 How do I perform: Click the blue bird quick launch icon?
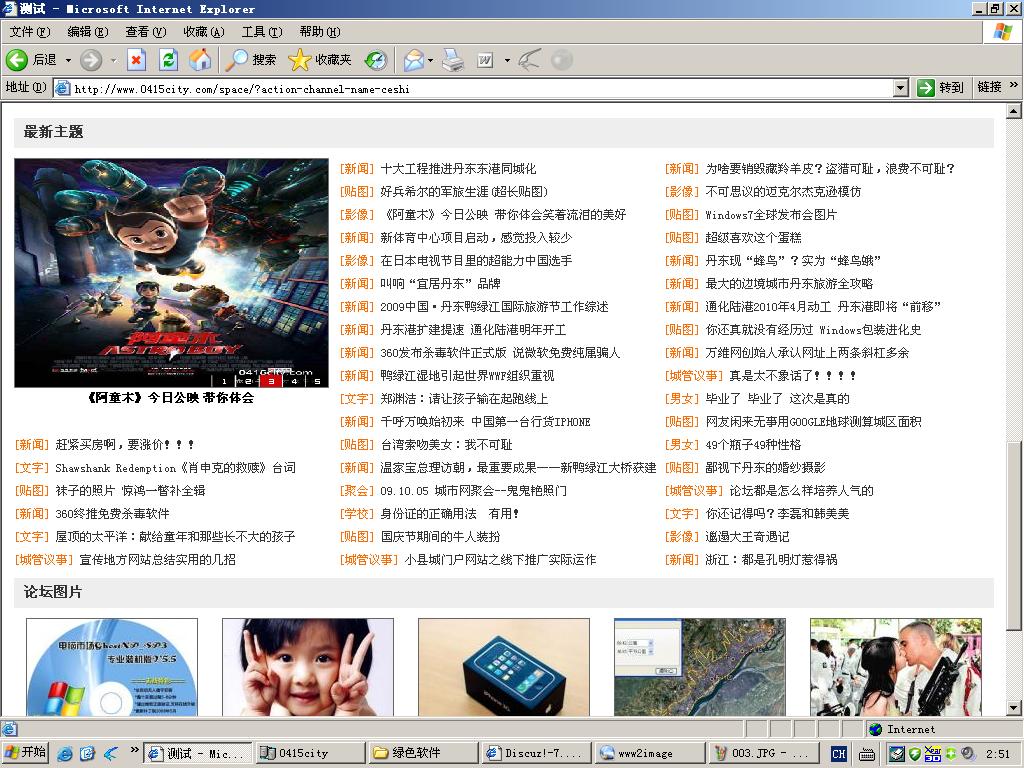(x=110, y=753)
